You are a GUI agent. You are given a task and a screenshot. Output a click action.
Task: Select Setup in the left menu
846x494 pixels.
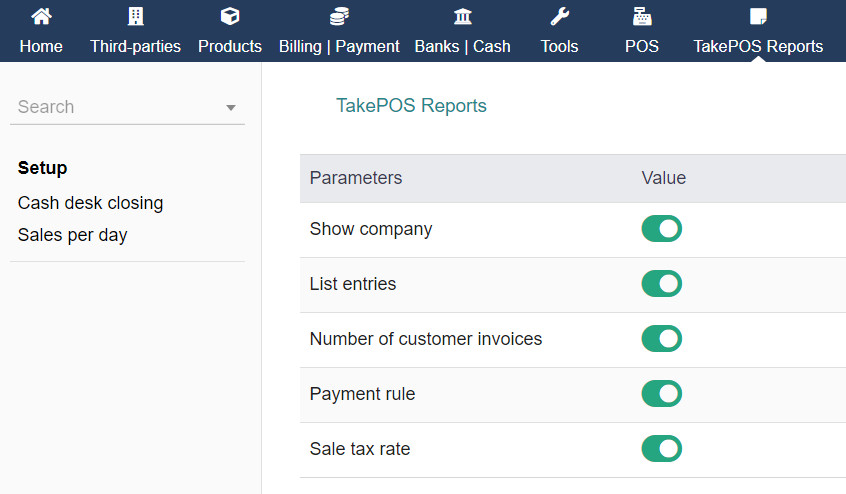point(43,168)
